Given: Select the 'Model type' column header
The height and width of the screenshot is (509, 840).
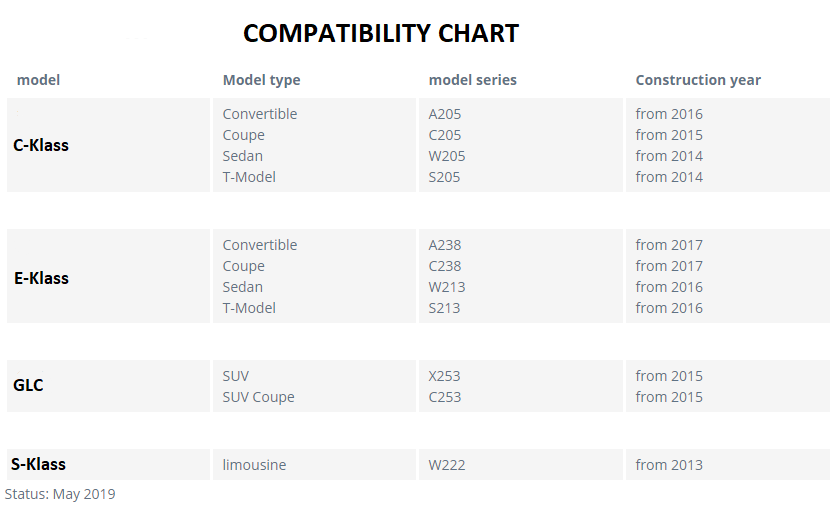Looking at the screenshot, I should click(261, 80).
